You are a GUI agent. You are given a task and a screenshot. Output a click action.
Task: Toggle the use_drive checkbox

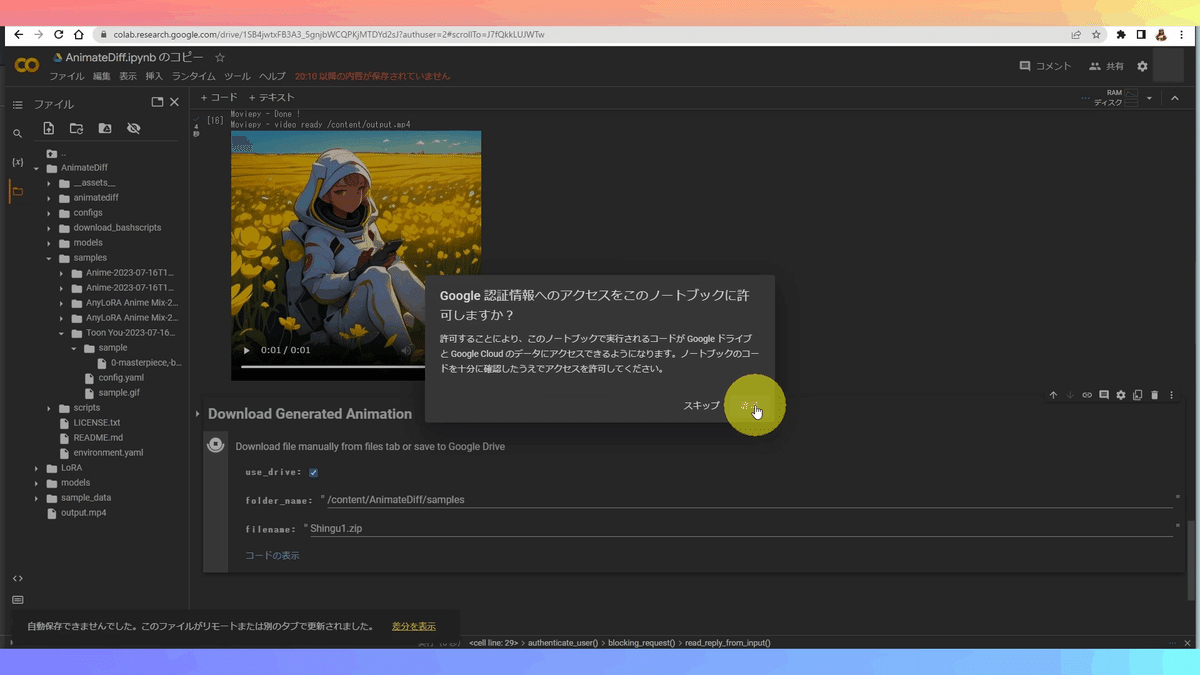tap(313, 472)
